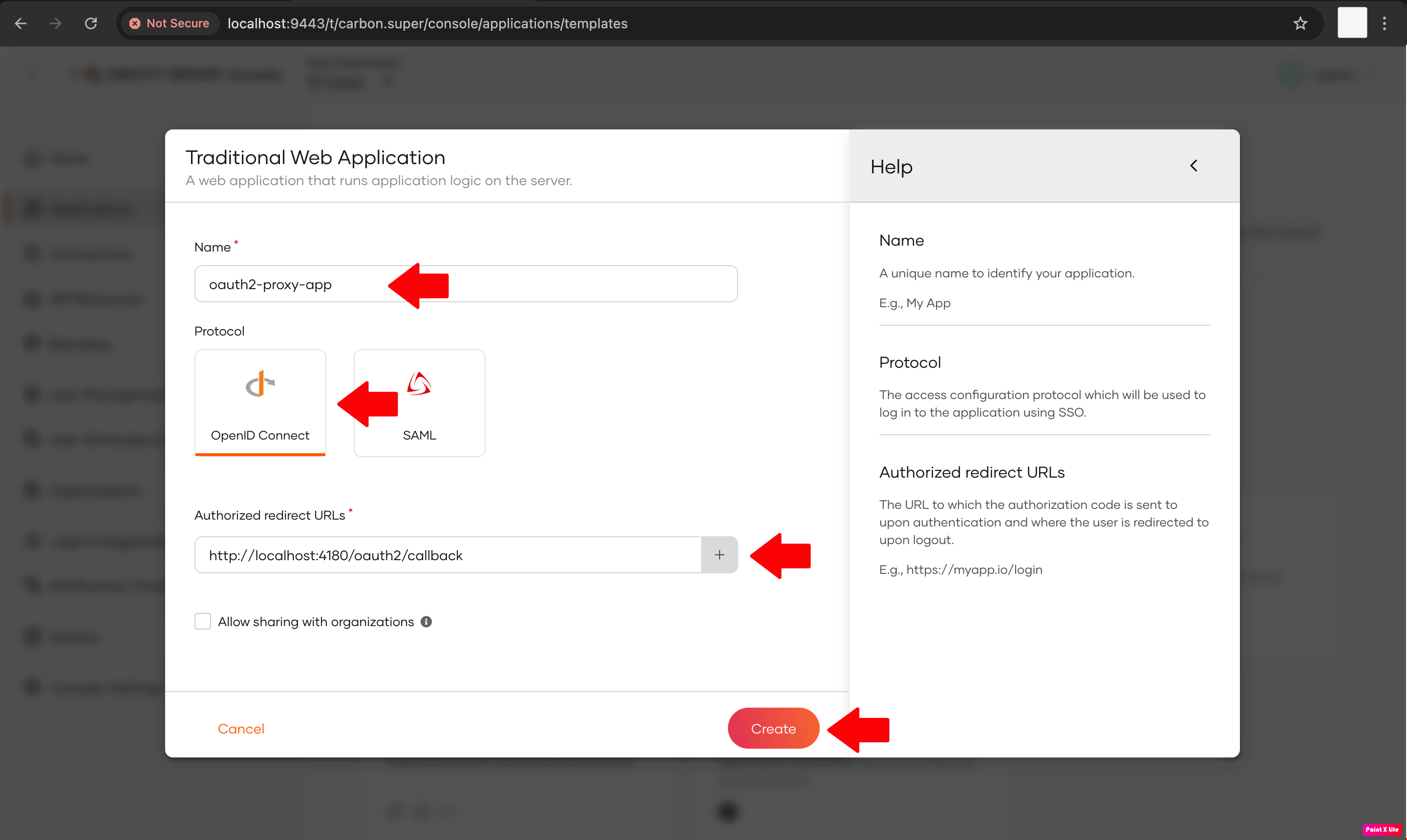Click the address bar URL

[427, 23]
